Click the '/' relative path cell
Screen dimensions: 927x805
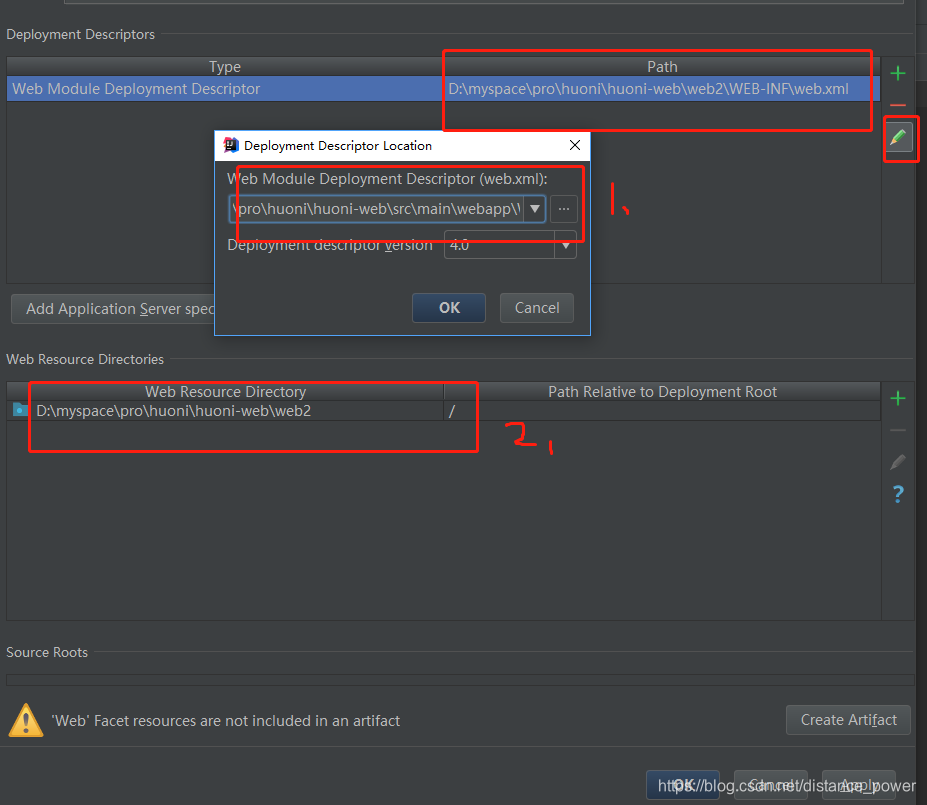tap(662, 411)
